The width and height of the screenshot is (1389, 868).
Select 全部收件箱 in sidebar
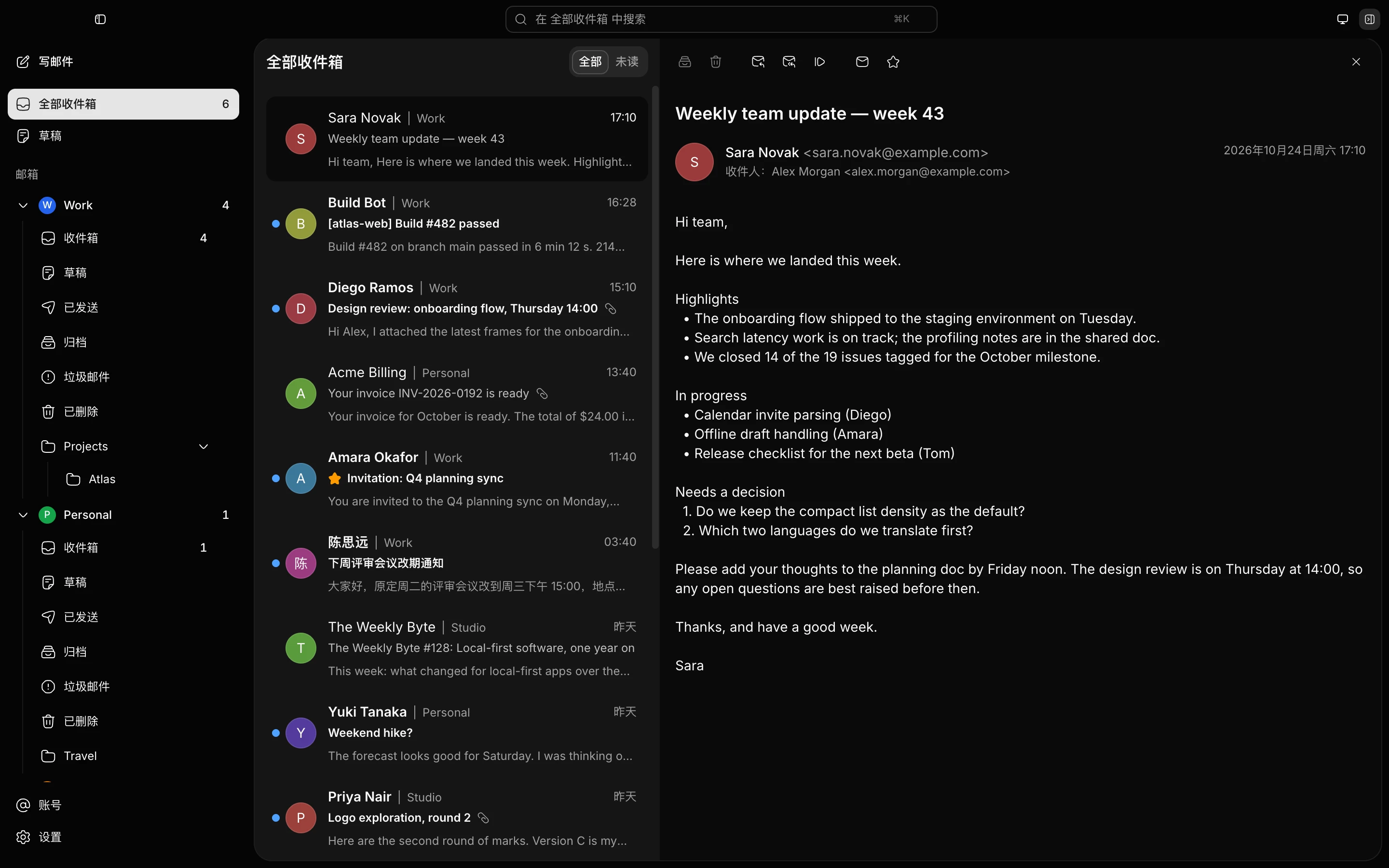tap(123, 104)
